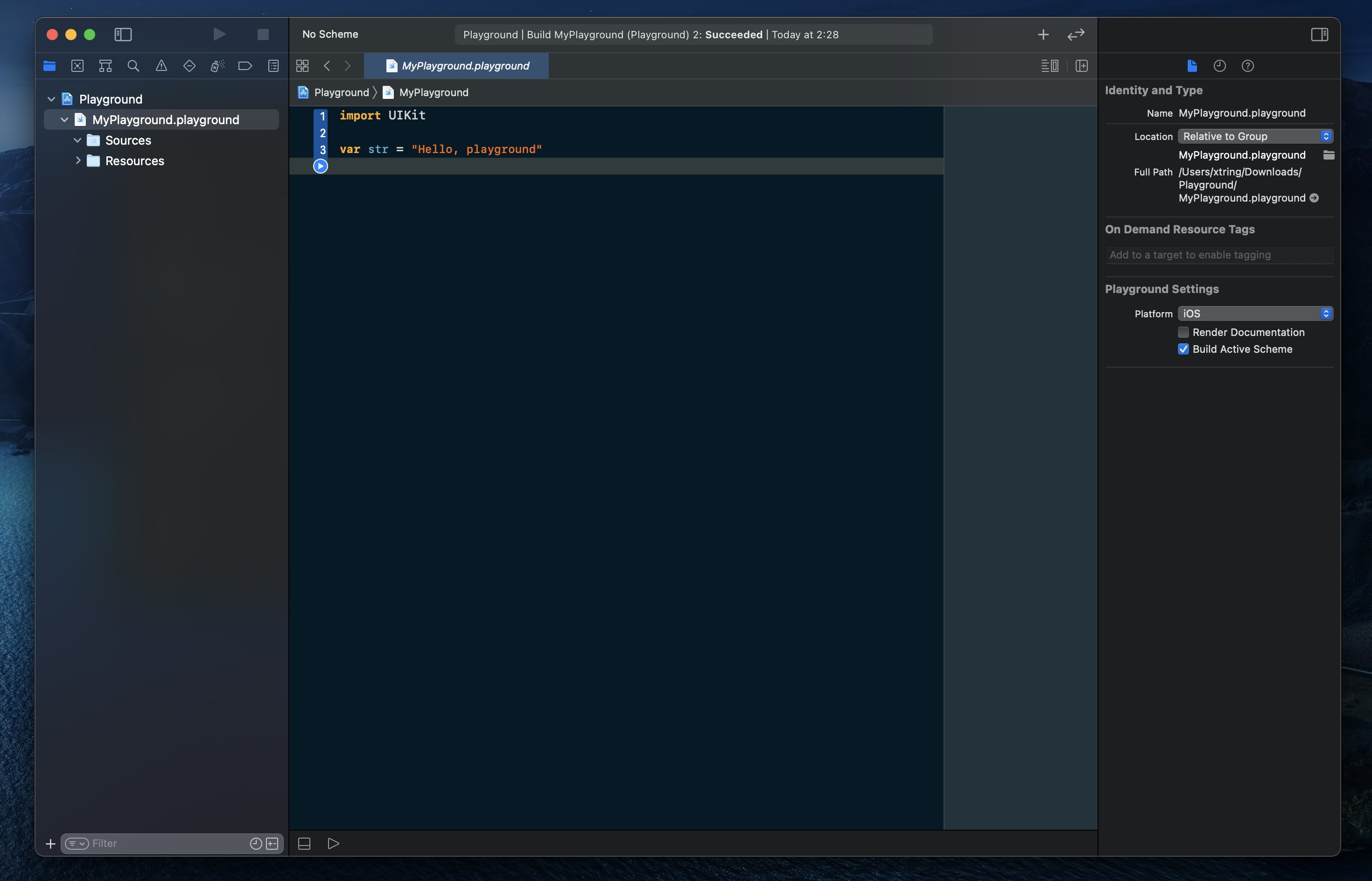Open the Source Control navigator icon

point(77,66)
